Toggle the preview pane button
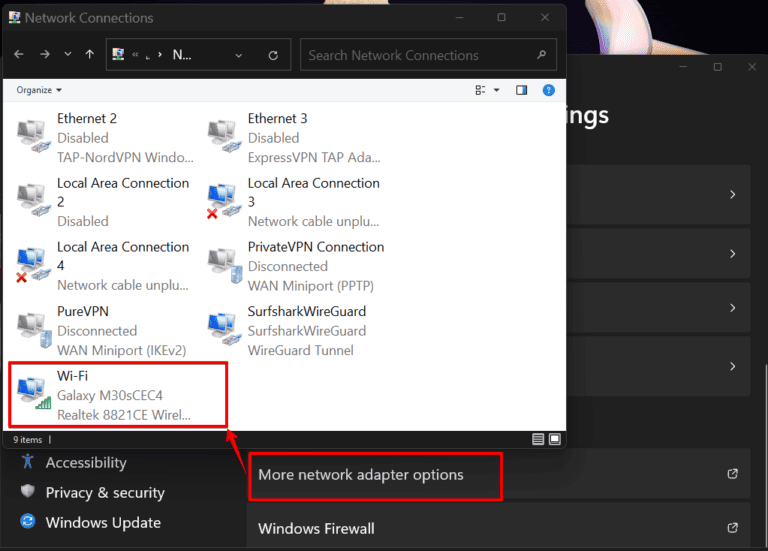Screen dimensions: 768x551 521,90
